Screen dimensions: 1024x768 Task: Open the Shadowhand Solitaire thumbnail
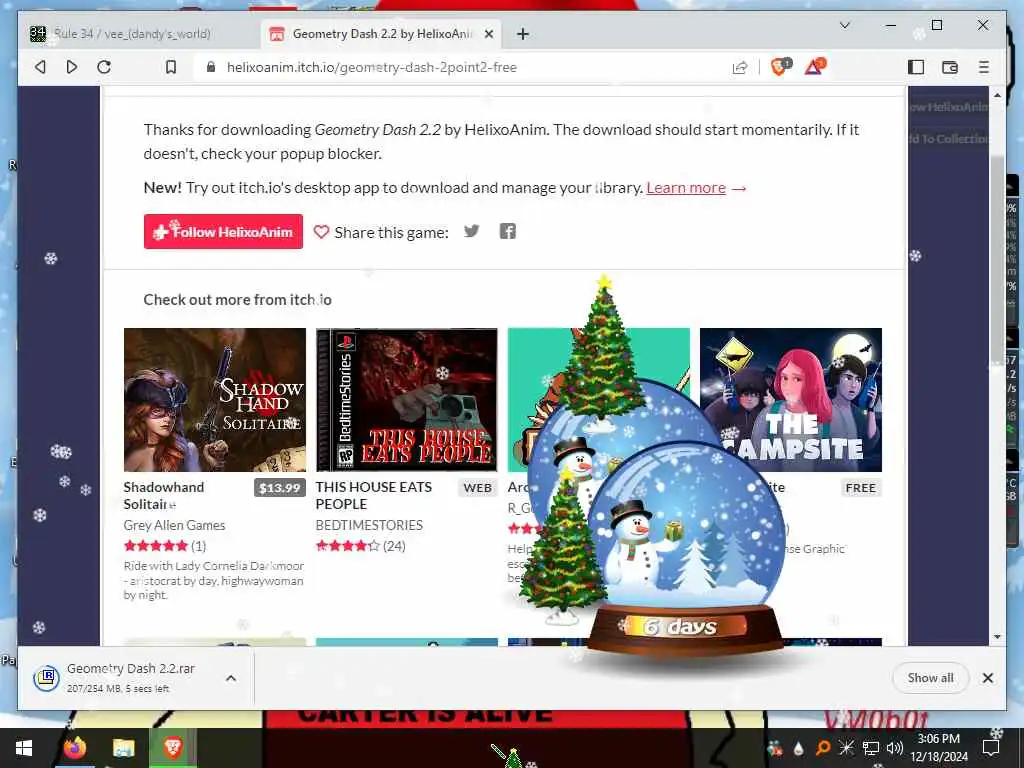click(x=215, y=400)
